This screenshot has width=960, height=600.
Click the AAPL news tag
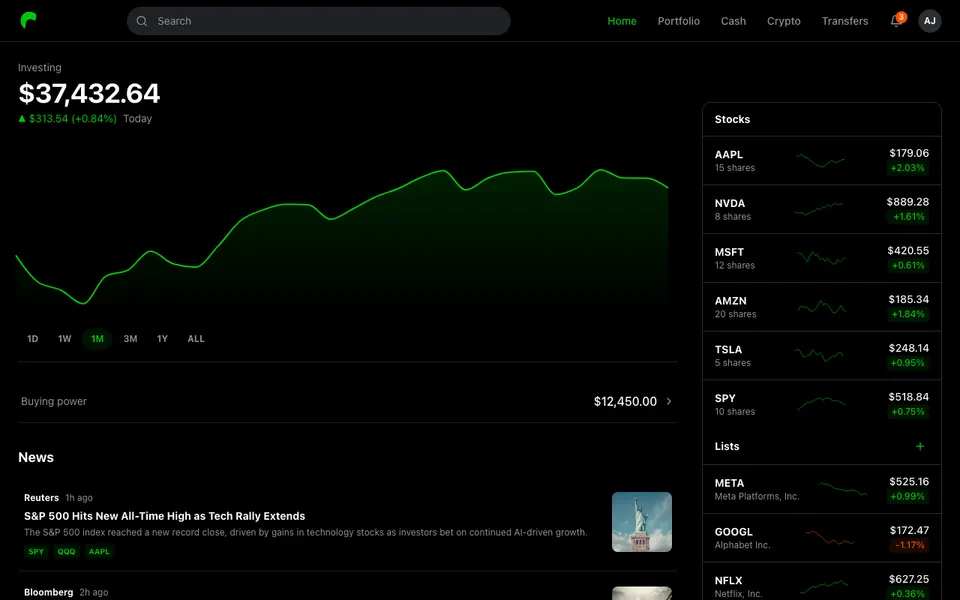click(99, 552)
